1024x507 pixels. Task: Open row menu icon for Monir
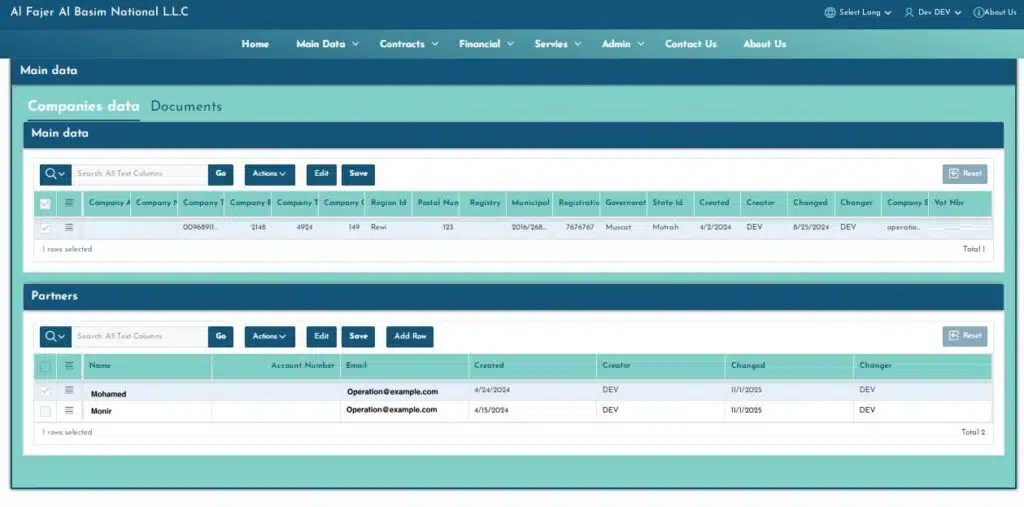[x=69, y=411]
